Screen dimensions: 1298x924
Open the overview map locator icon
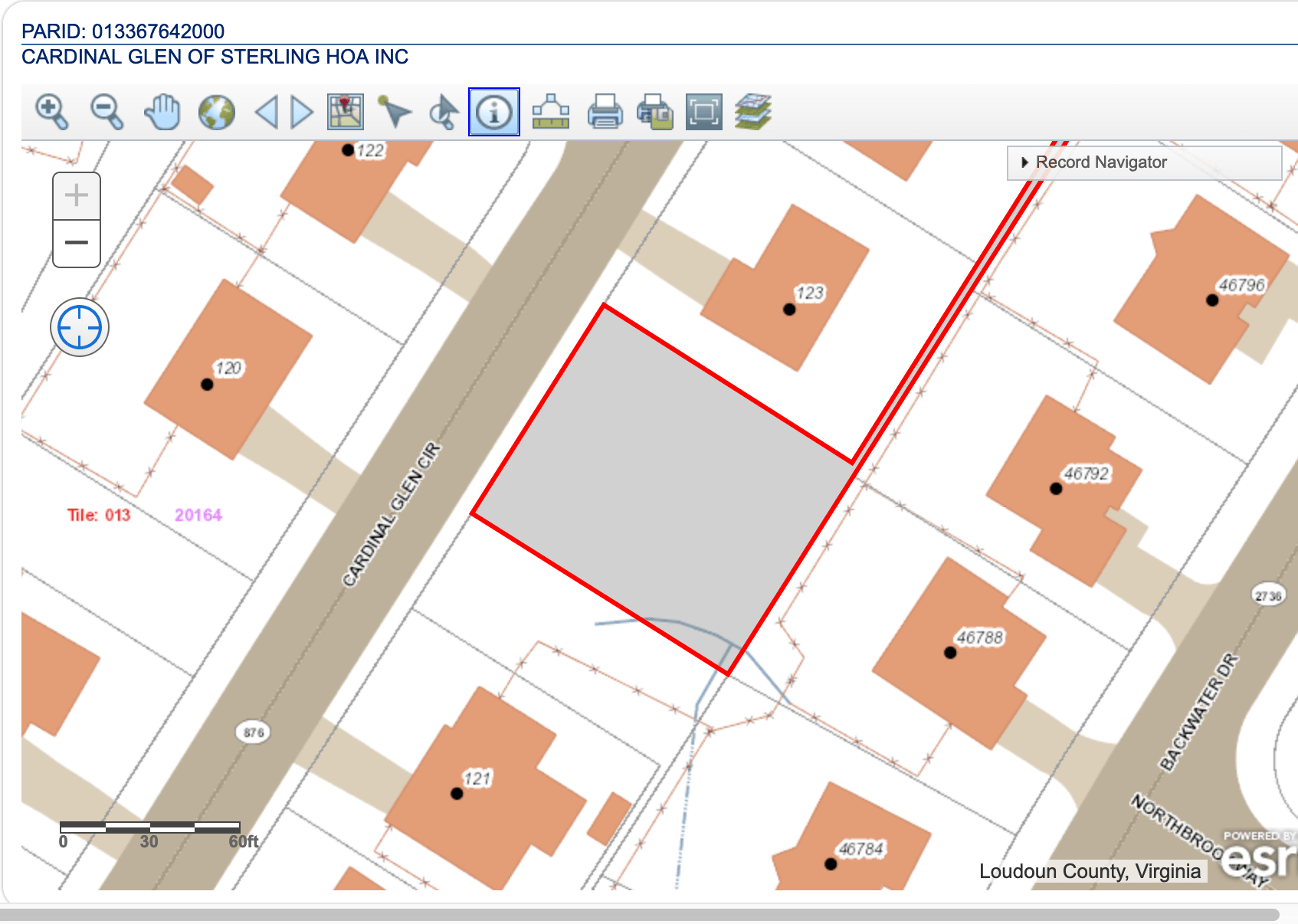tap(345, 112)
